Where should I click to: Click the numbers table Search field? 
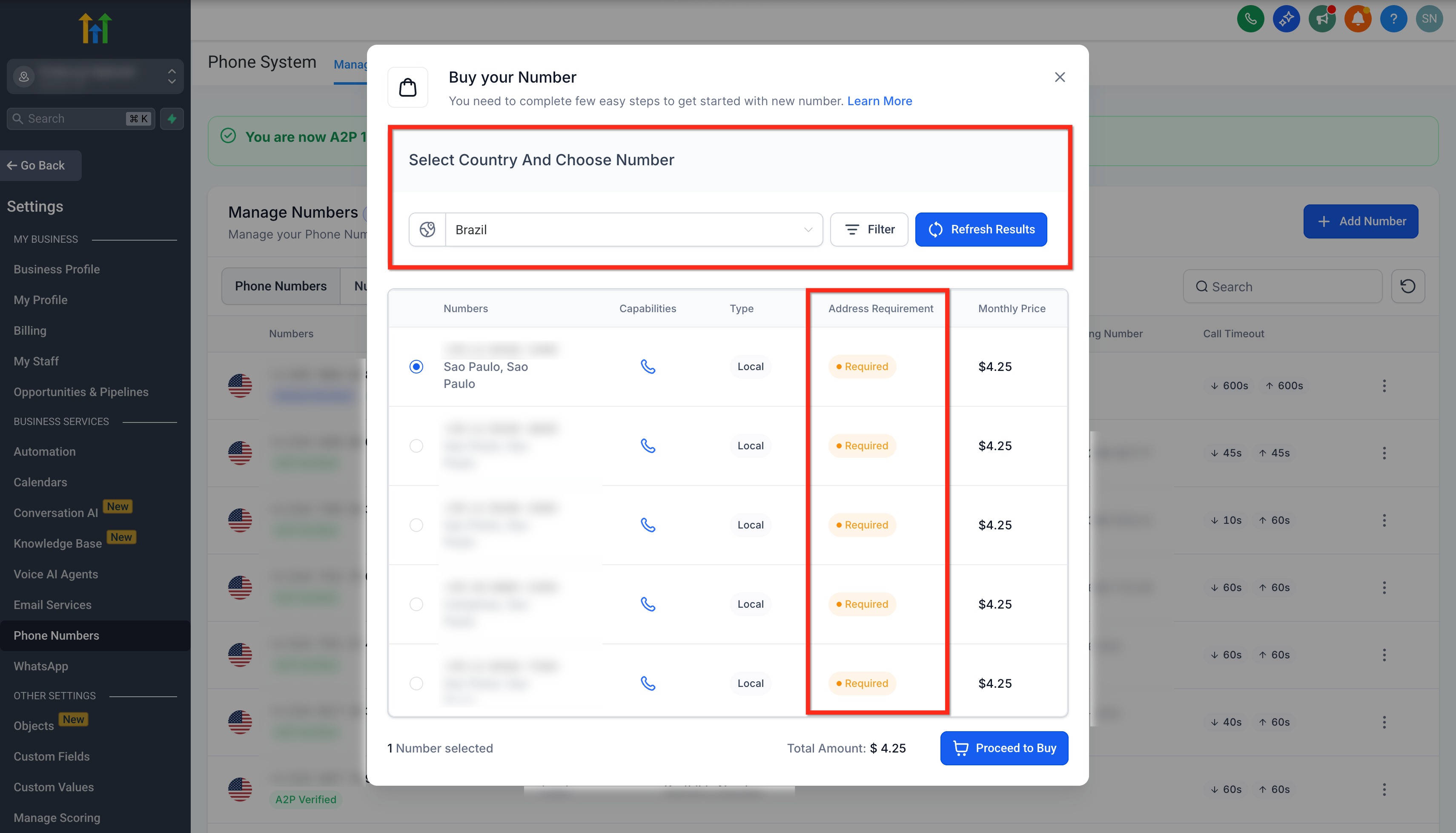[x=1282, y=286]
